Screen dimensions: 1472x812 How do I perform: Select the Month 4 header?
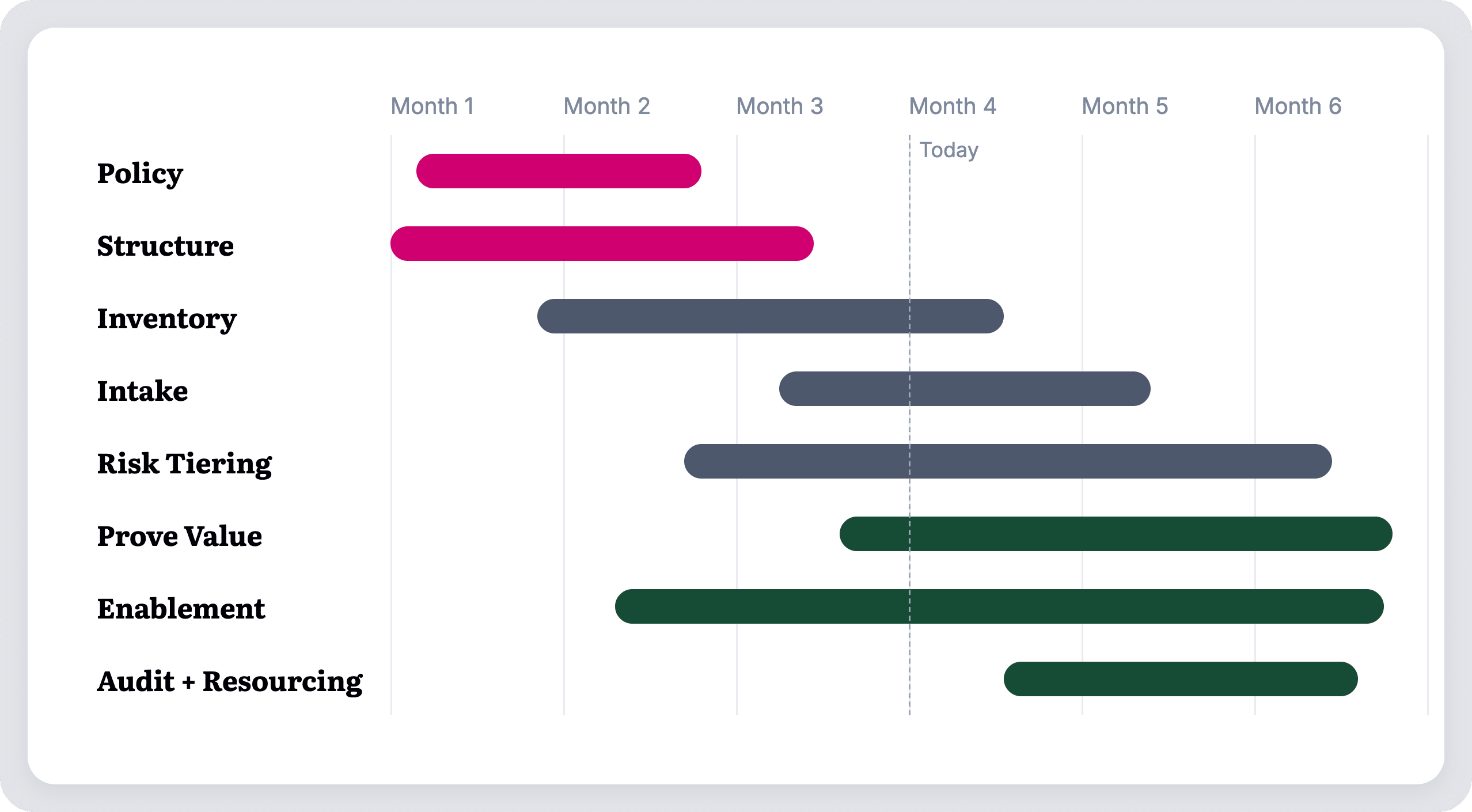953,107
